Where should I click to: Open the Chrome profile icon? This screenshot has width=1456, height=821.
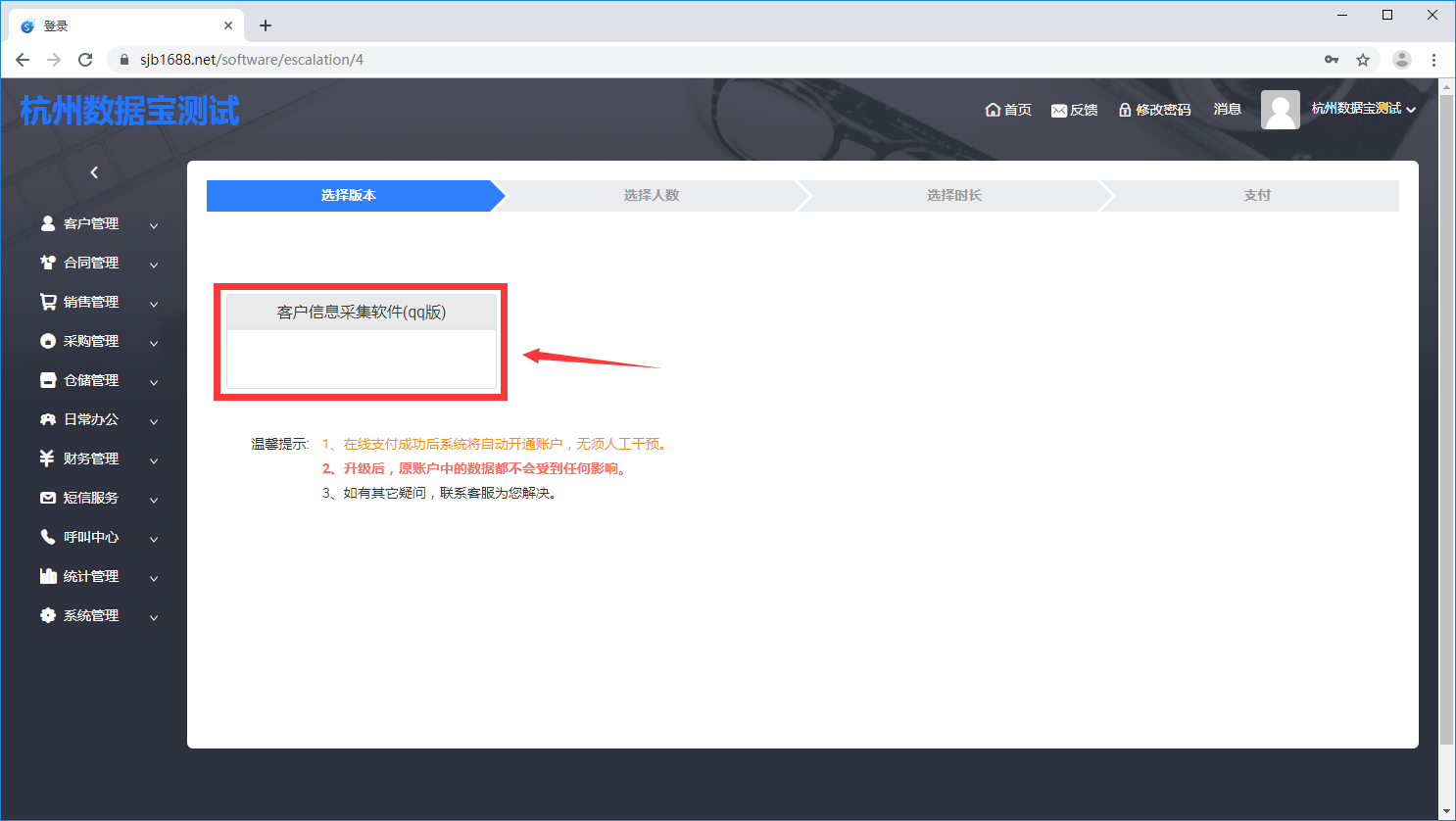(1402, 60)
